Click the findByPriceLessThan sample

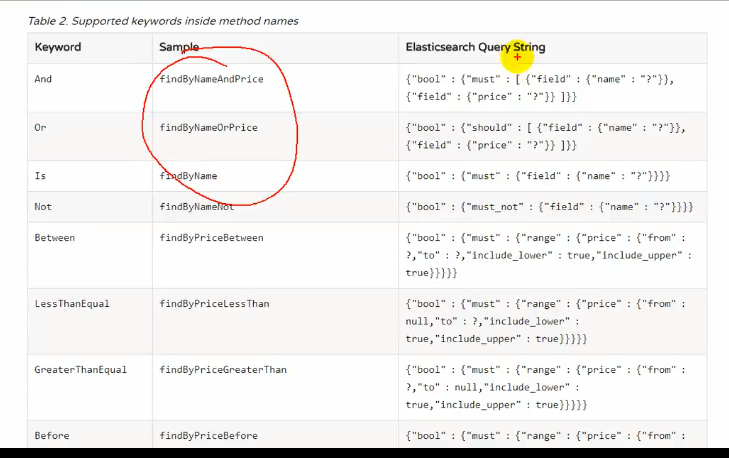coord(214,304)
